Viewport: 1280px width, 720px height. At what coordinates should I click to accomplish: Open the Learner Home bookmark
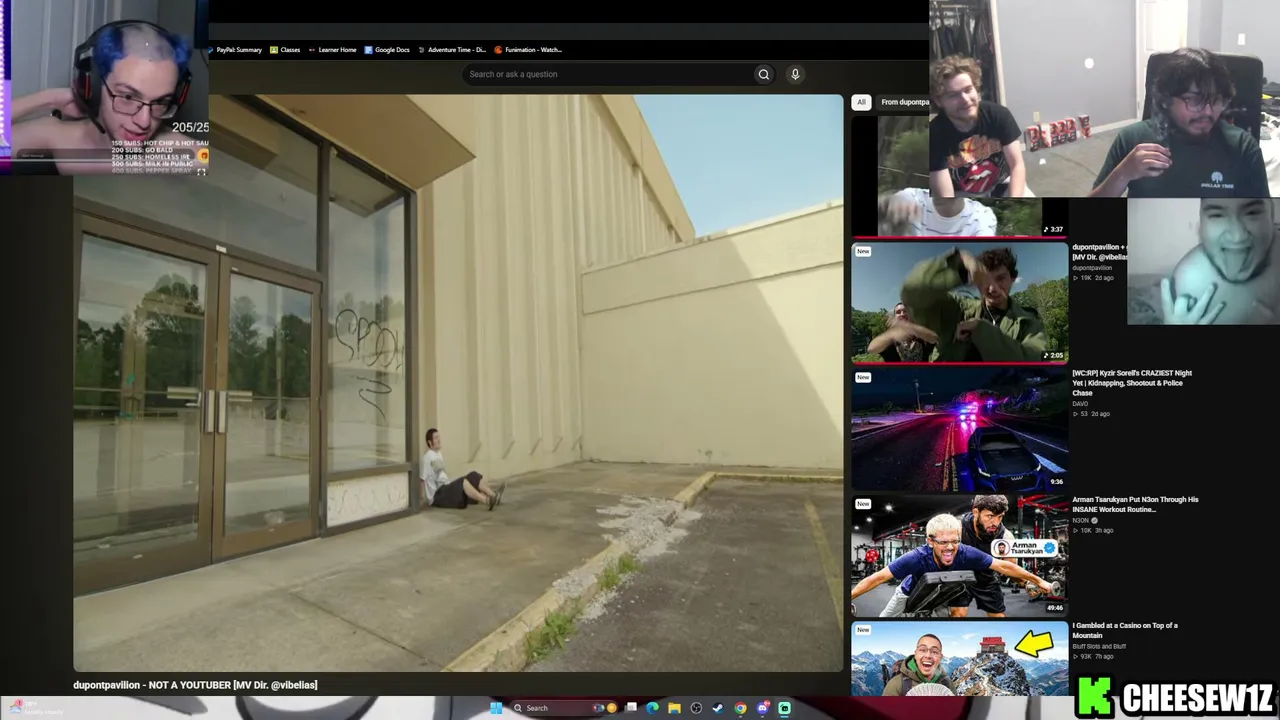point(333,50)
